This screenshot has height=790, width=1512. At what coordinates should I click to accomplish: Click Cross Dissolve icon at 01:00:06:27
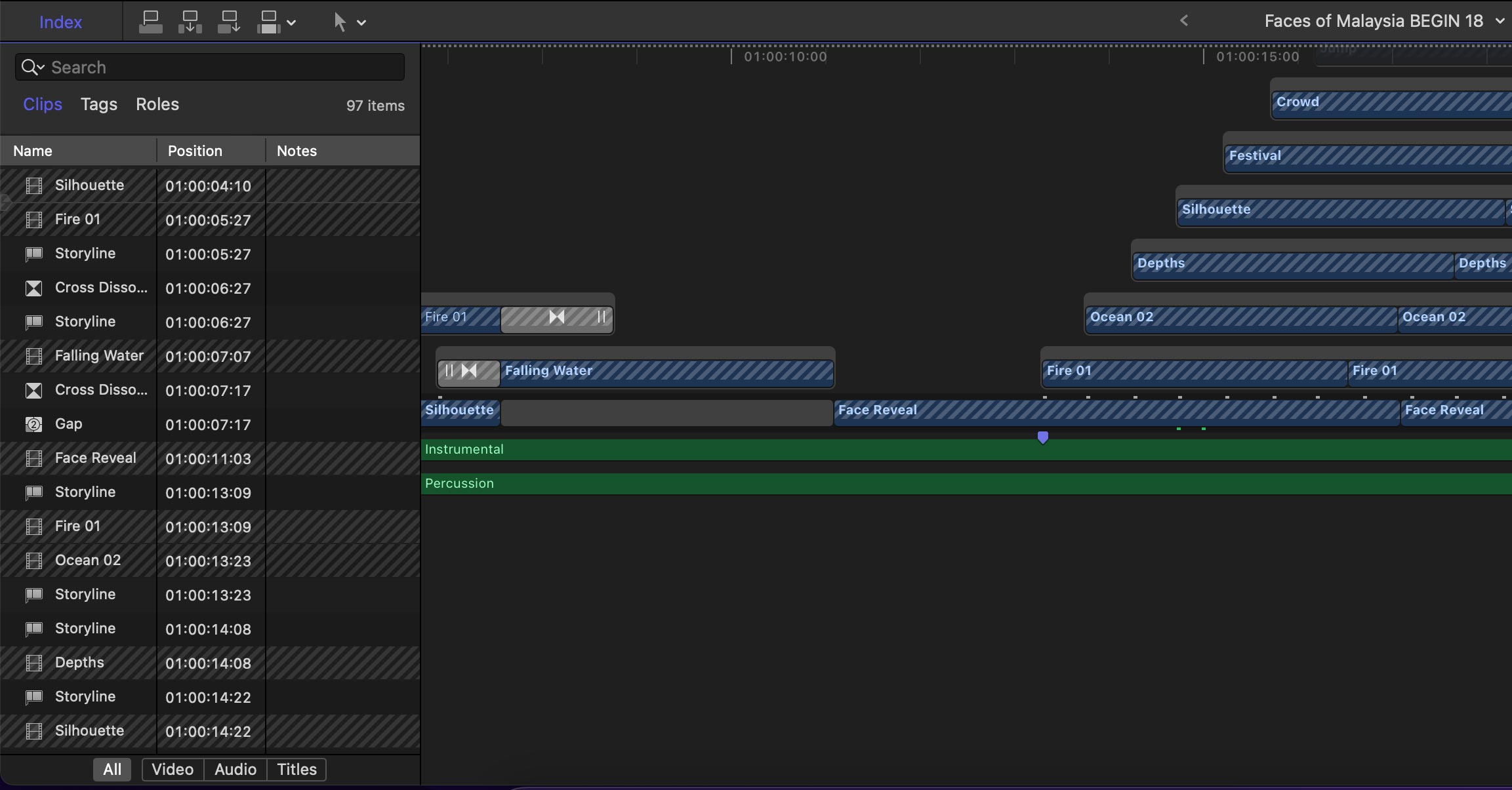33,288
